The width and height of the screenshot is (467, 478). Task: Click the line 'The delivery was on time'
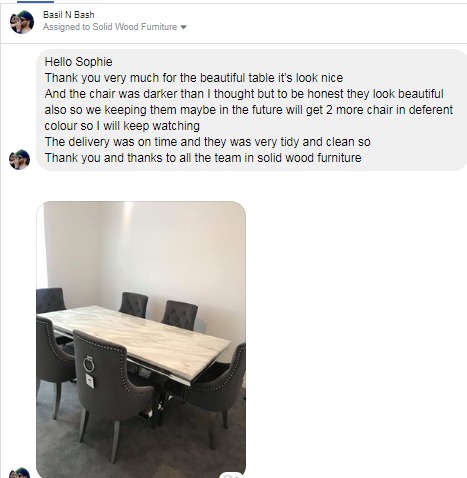(x=207, y=142)
